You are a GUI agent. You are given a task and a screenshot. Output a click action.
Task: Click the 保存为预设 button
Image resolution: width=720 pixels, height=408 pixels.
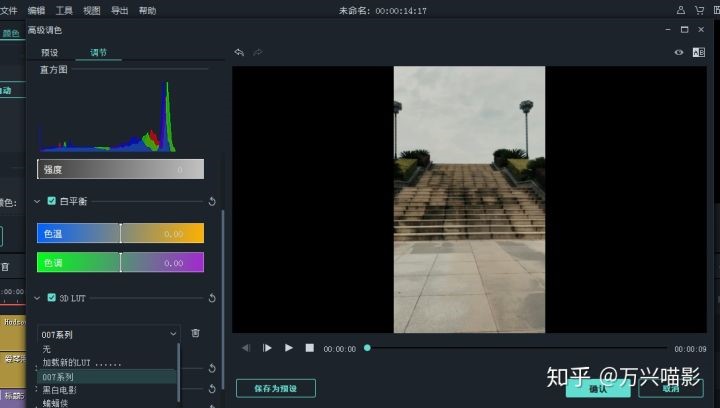point(276,388)
